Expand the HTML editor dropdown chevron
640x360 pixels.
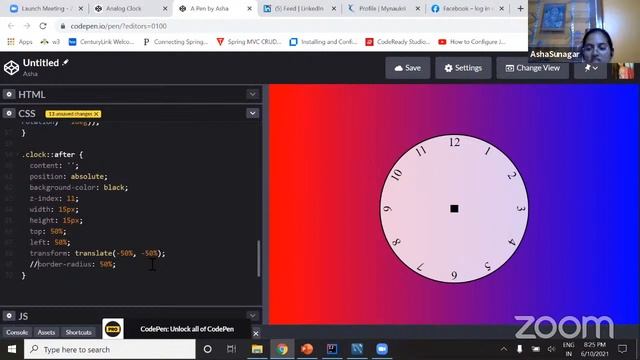(253, 94)
